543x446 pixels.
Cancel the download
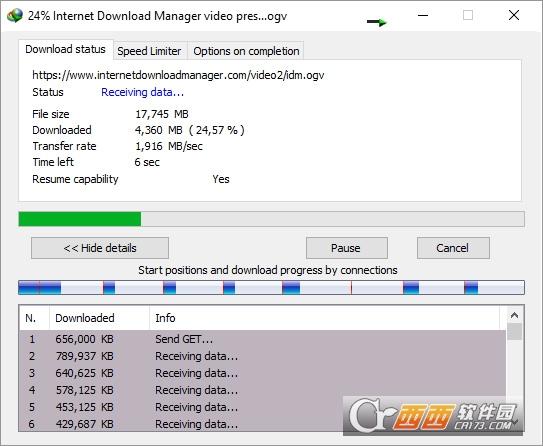453,248
